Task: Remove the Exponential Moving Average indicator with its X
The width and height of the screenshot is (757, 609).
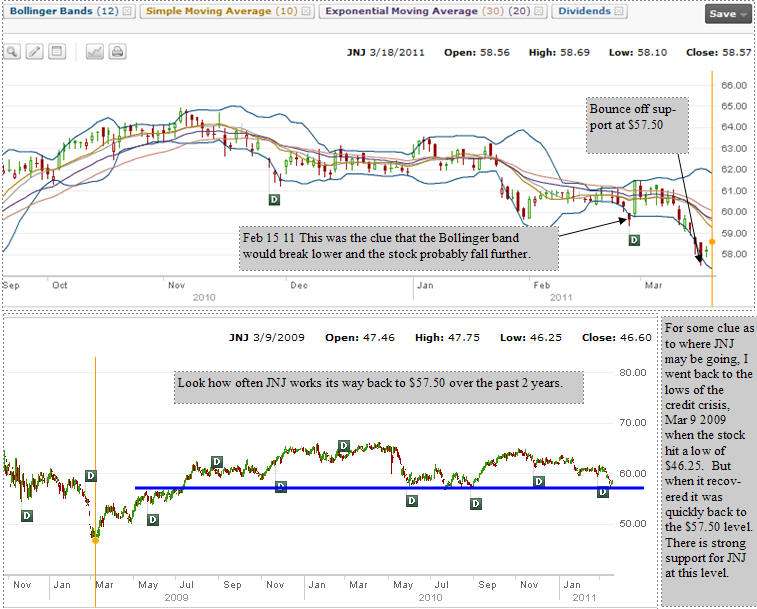Action: 539,11
